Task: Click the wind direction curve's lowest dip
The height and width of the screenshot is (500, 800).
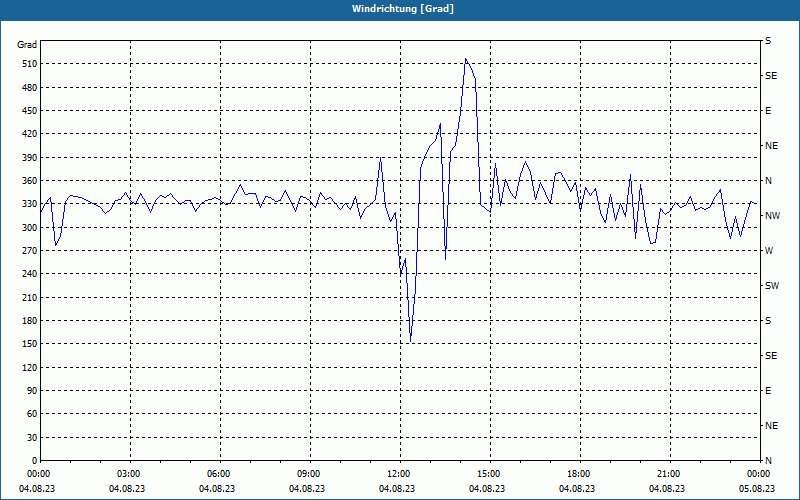Action: point(410,341)
